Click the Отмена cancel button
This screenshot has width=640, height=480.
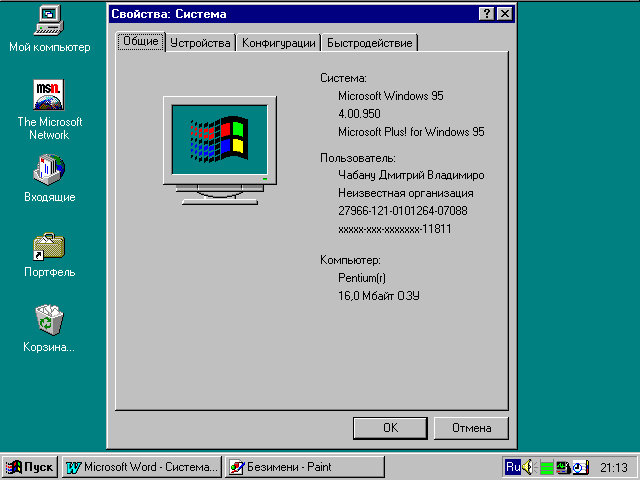pos(471,428)
